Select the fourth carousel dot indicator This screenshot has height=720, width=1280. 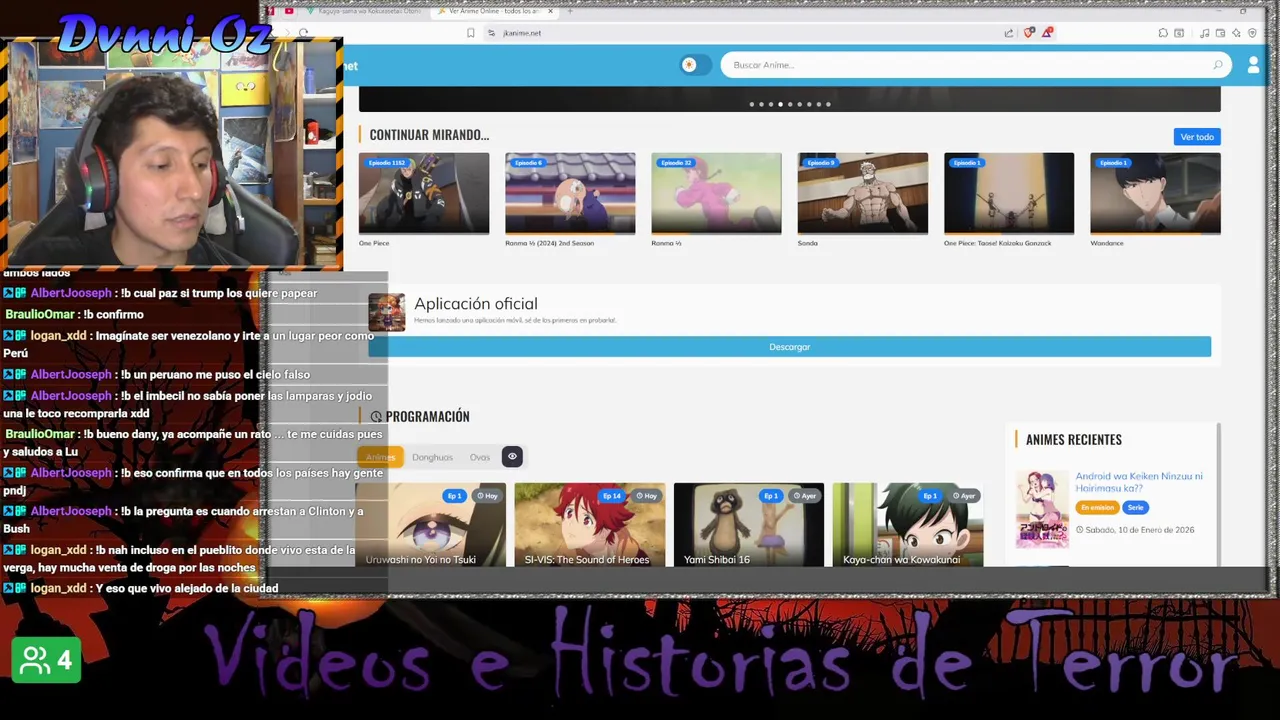(x=780, y=104)
